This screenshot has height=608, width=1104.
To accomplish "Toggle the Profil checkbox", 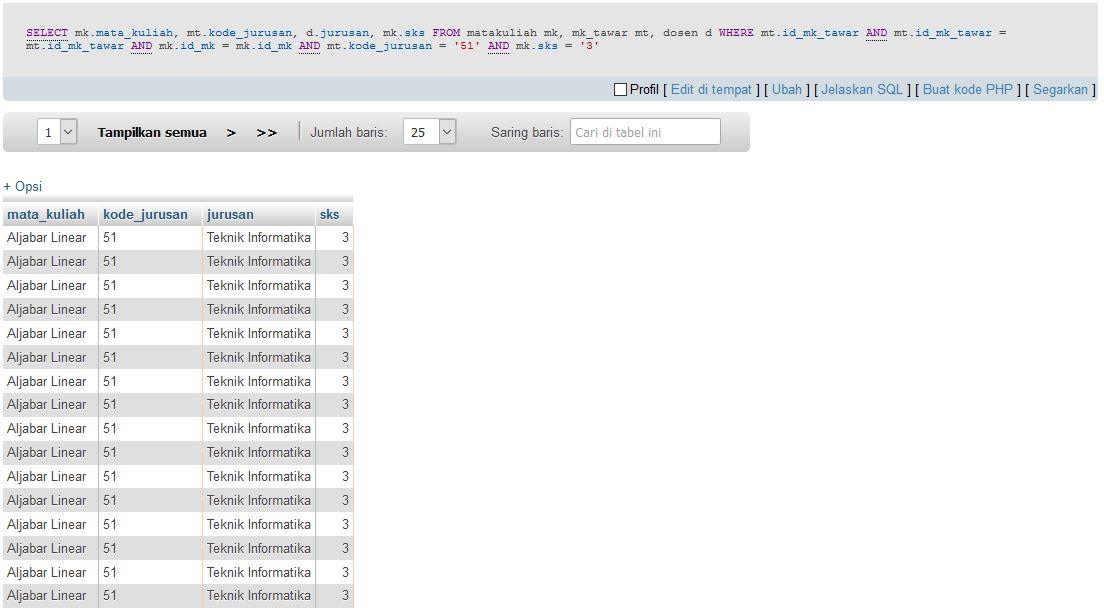I will 620,90.
